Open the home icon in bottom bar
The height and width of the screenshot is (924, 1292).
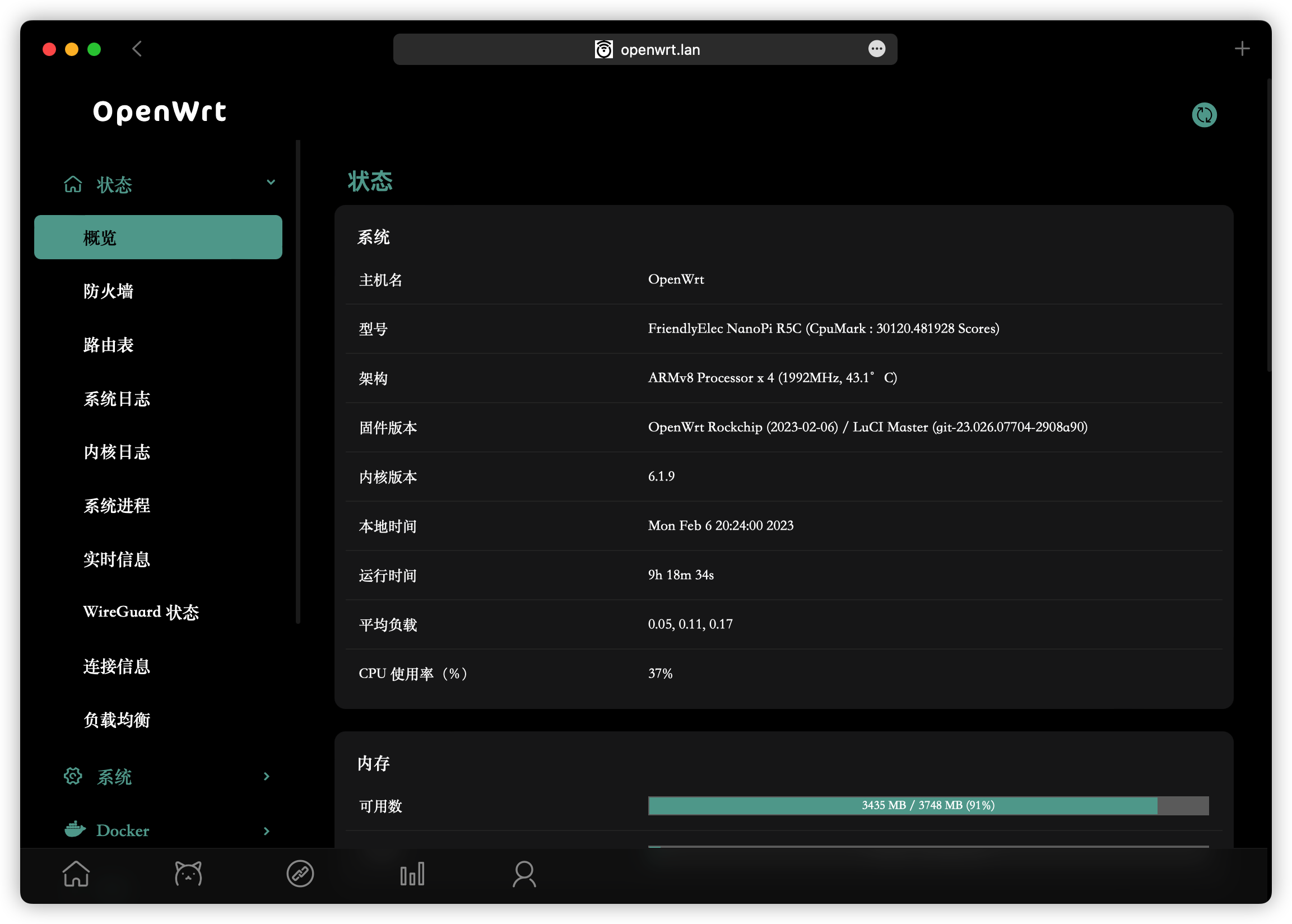[x=76, y=874]
